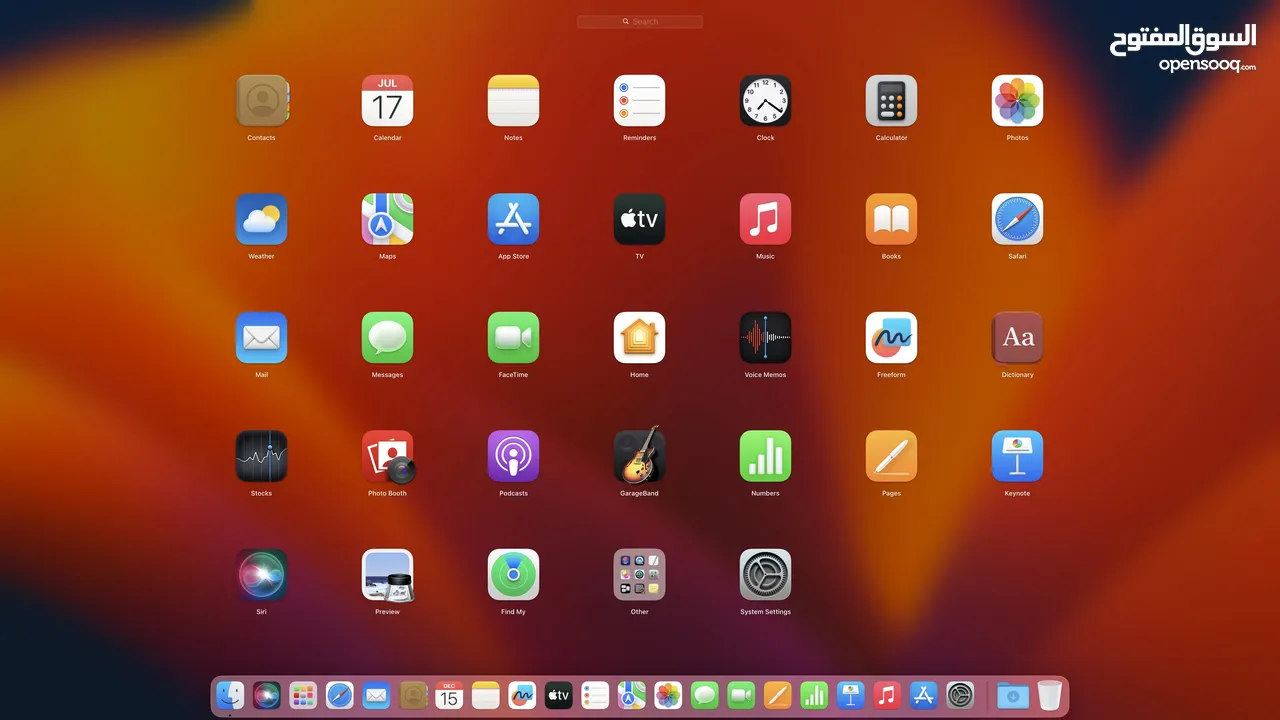Open Siri from the Launchpad grid
This screenshot has height=720, width=1280.
(261, 574)
